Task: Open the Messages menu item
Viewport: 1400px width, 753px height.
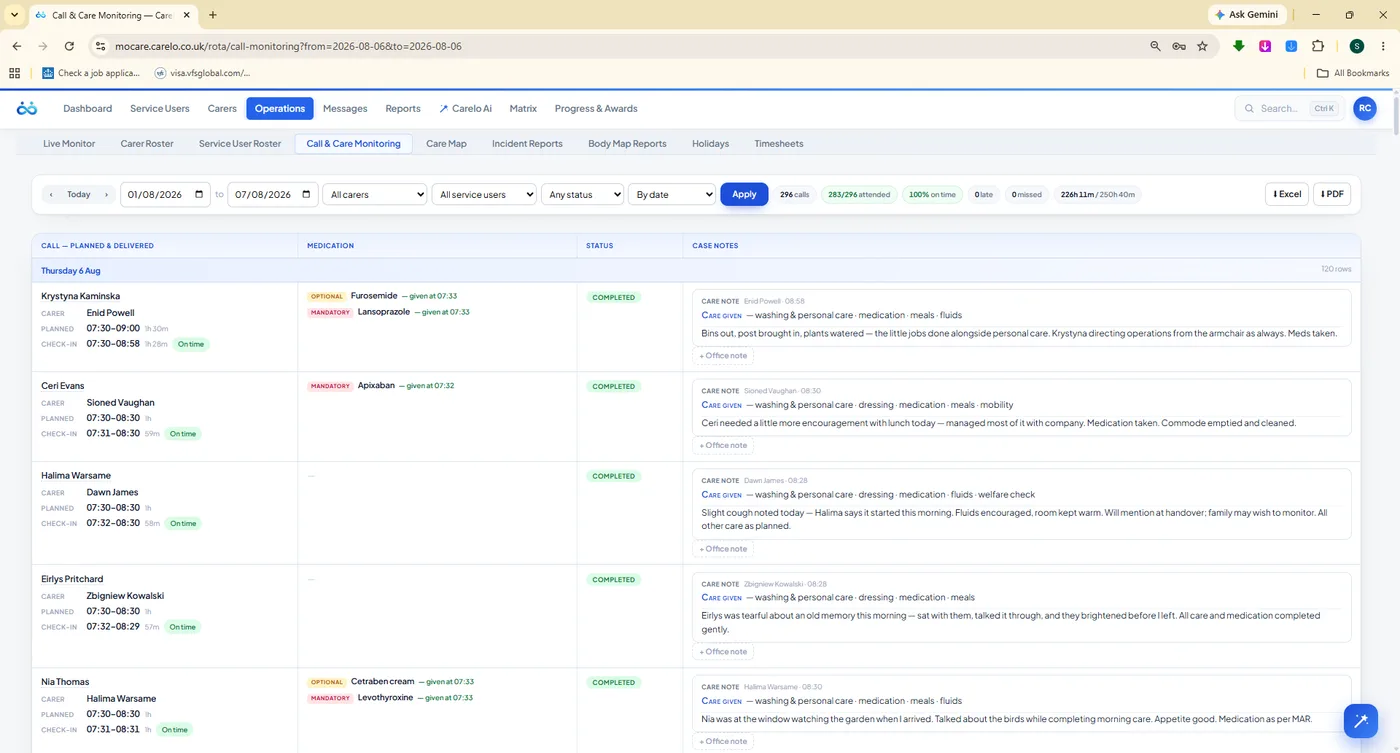Action: pos(345,108)
